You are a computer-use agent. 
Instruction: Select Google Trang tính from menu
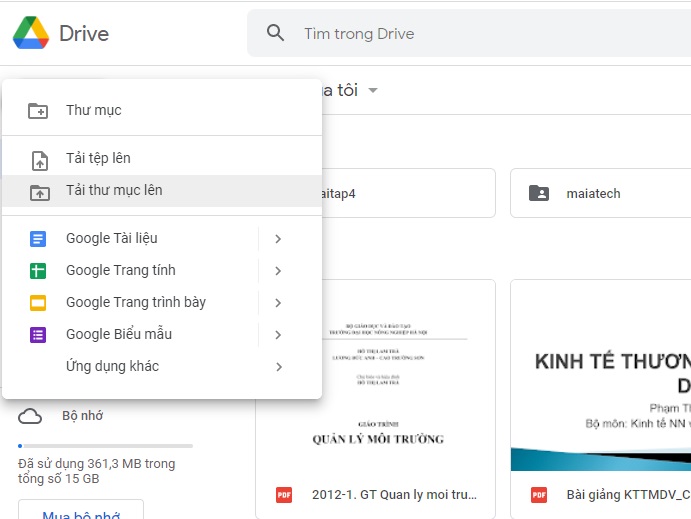(x=130, y=271)
